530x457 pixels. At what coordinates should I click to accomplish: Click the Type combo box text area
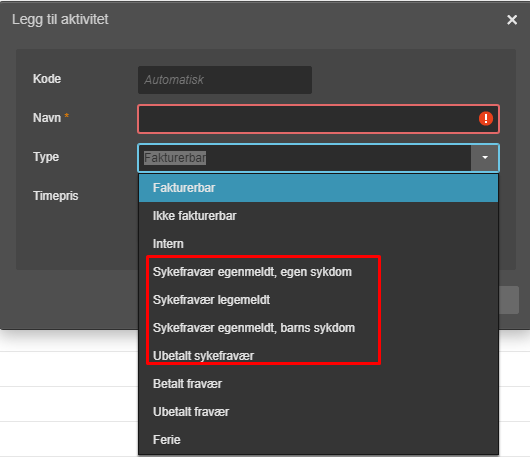coord(304,158)
